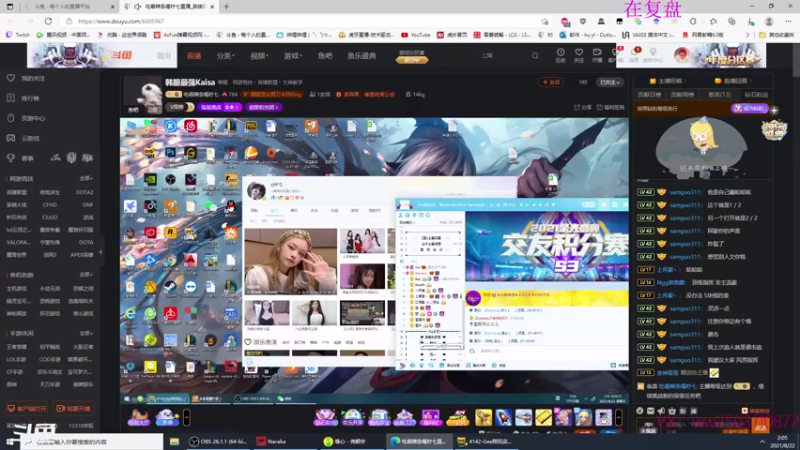Show hidden system tray icons
Image resolution: width=800 pixels, height=450 pixels.
[x=762, y=441]
